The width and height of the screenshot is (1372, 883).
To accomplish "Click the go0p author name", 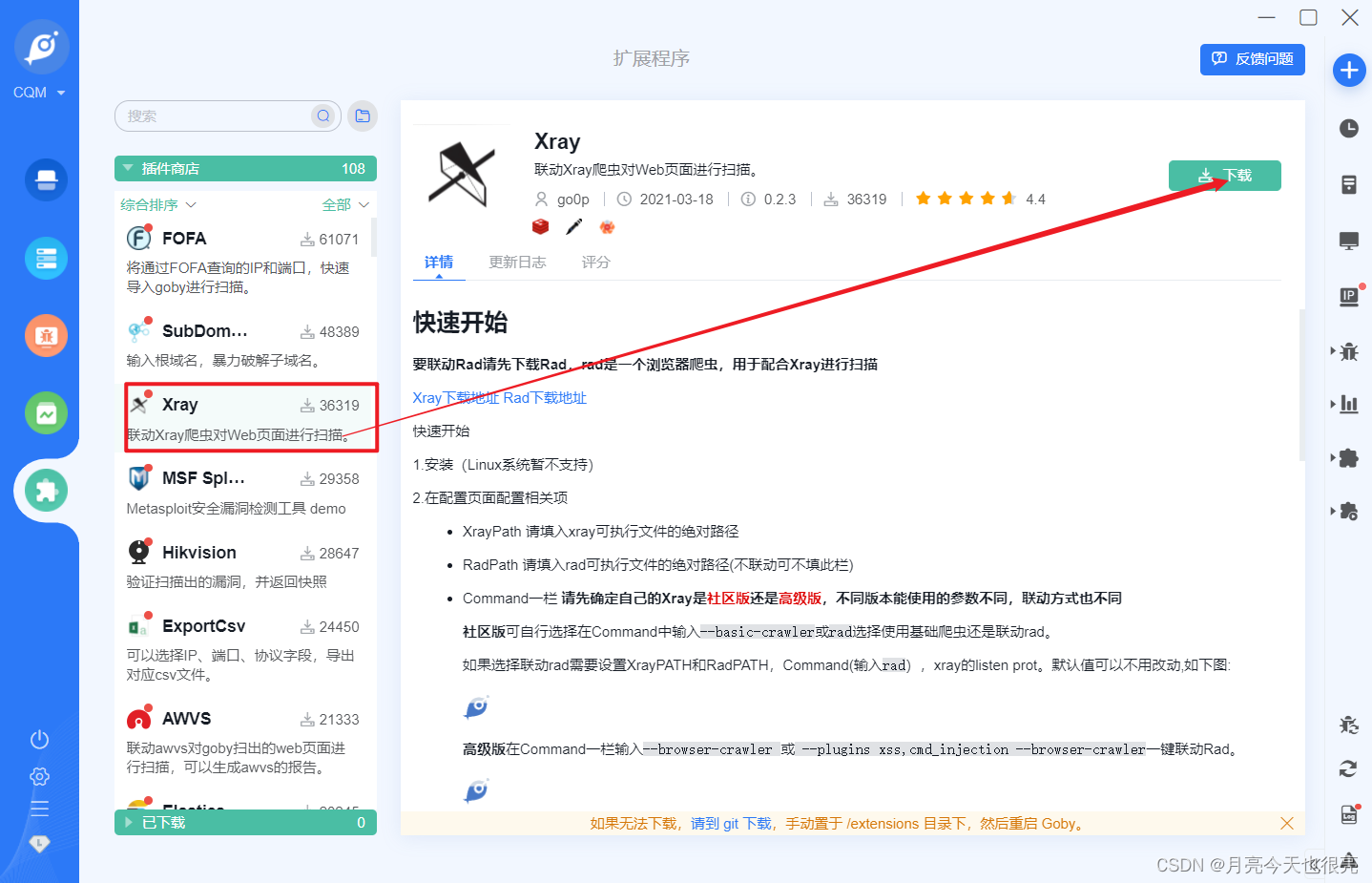I will (x=573, y=200).
